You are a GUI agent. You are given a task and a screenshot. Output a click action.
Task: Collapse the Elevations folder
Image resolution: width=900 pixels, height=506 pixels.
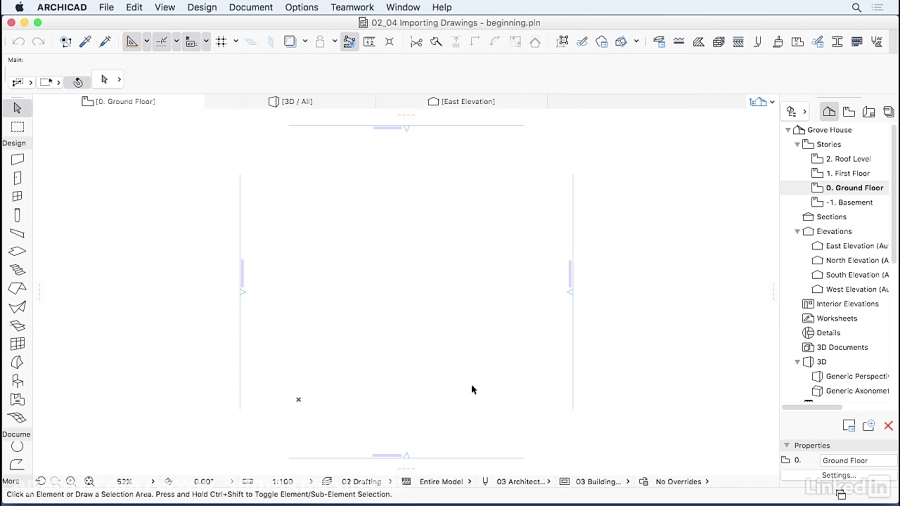pyautogui.click(x=797, y=231)
